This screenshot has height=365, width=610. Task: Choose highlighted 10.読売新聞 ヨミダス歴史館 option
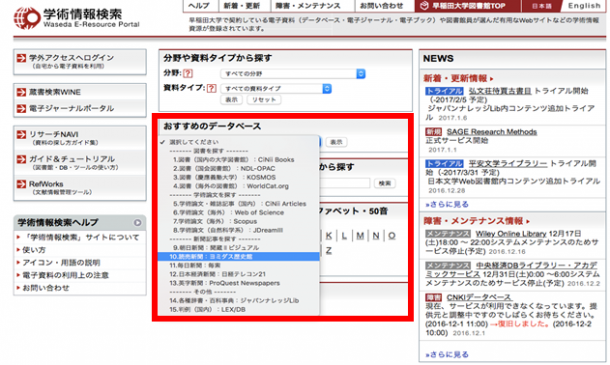(x=238, y=257)
